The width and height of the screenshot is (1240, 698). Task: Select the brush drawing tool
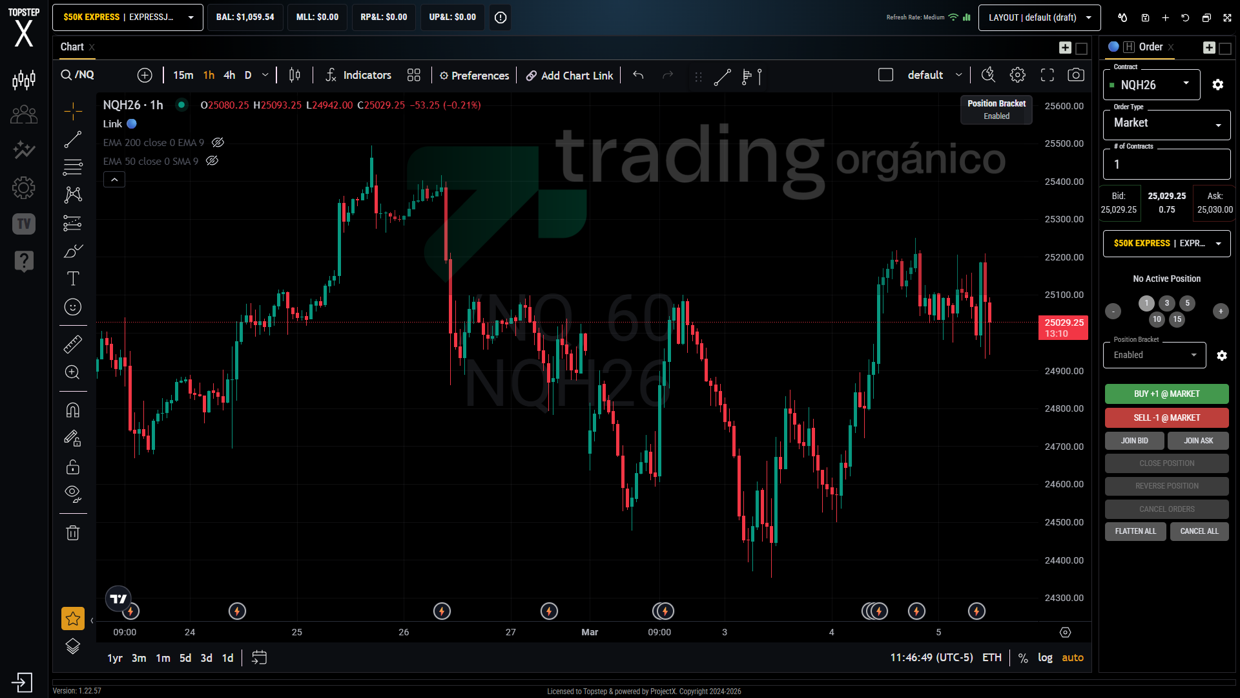tap(73, 251)
